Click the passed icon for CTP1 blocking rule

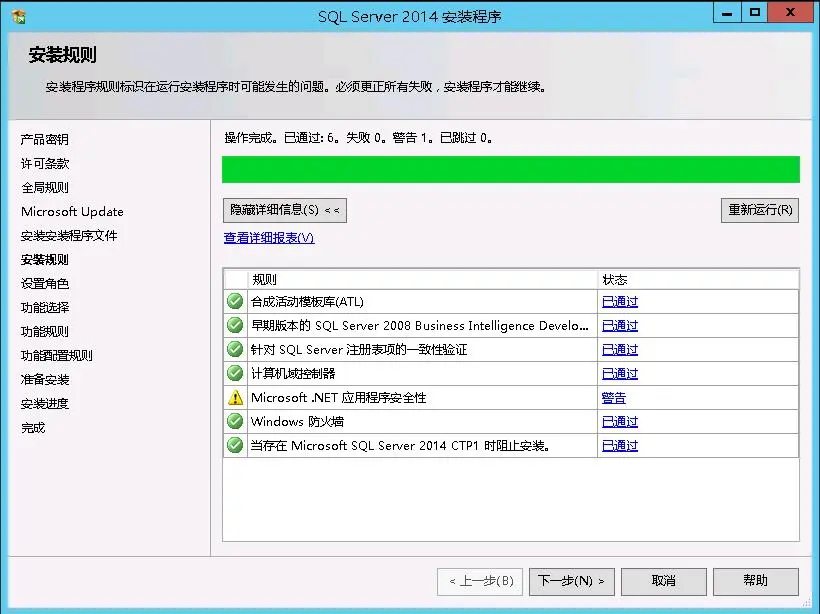[x=235, y=446]
